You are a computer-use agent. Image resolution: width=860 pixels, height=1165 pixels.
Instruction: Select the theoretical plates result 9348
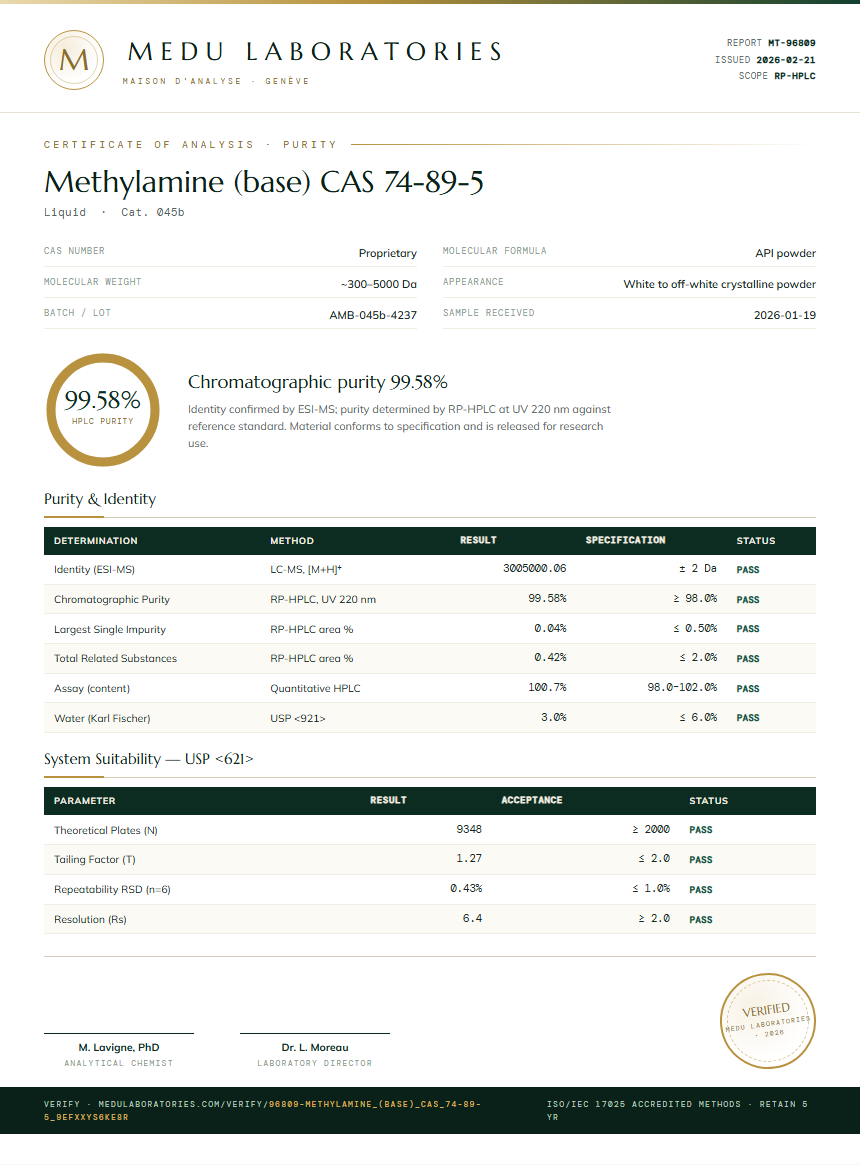pos(469,829)
